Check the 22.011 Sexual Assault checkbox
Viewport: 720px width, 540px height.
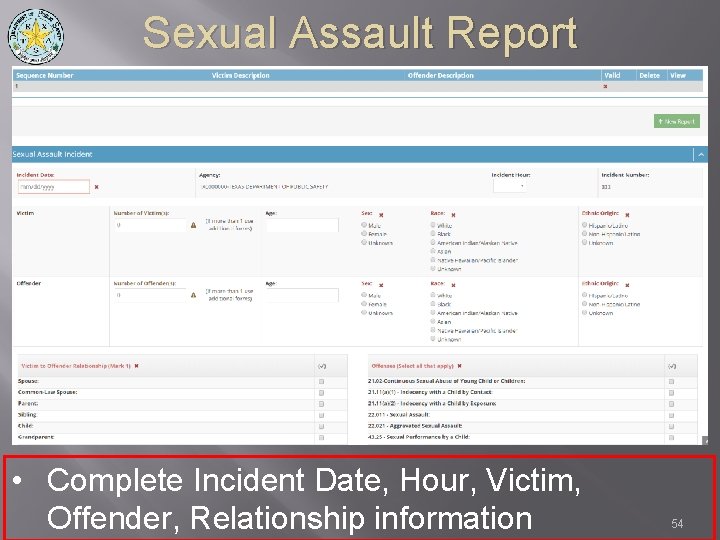coord(671,416)
